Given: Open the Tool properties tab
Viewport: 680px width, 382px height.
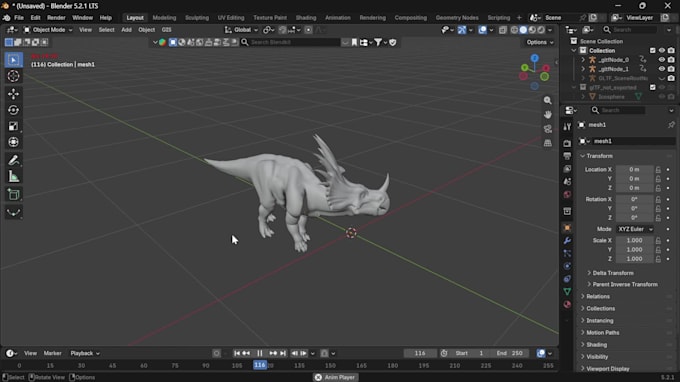Looking at the screenshot, I should pos(567,127).
